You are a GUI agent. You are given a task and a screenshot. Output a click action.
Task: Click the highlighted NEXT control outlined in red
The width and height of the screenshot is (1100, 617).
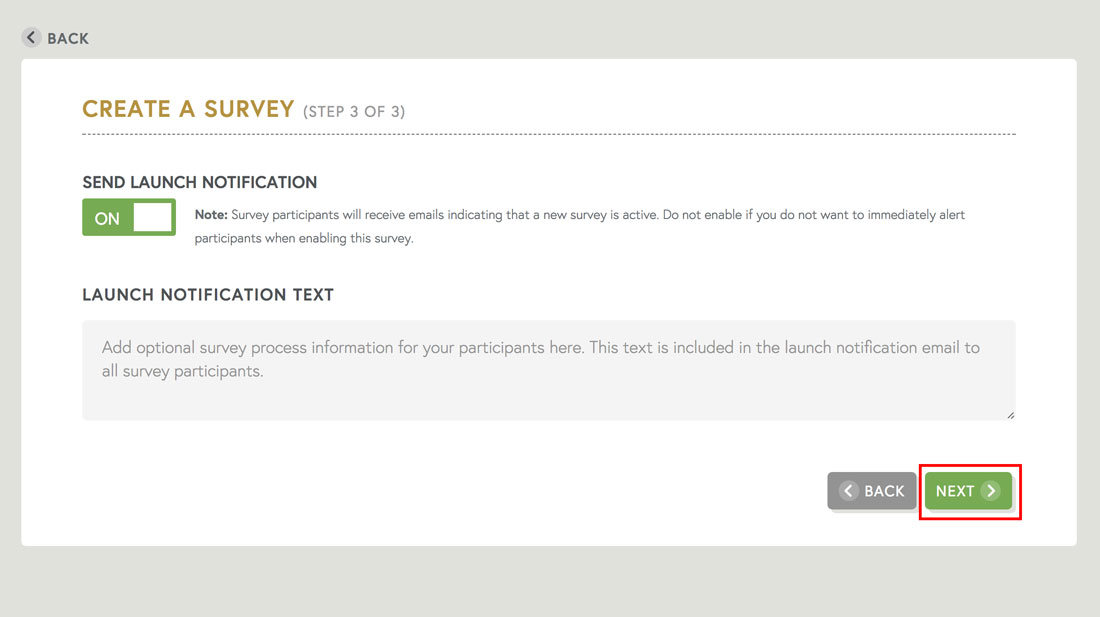tap(968, 491)
